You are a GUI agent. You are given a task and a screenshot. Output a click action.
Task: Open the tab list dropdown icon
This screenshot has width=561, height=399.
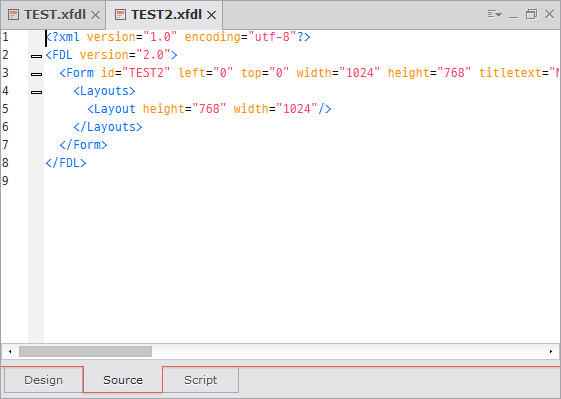(x=495, y=14)
